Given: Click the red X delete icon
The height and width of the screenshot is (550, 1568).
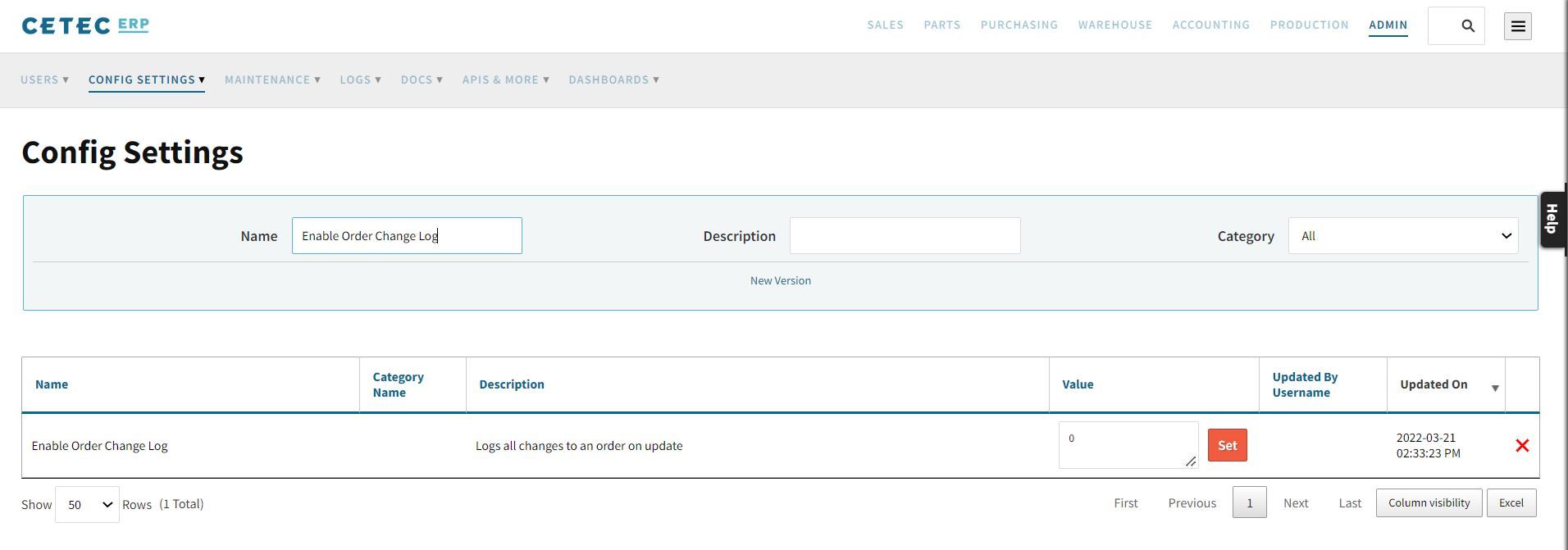Looking at the screenshot, I should coord(1522,446).
